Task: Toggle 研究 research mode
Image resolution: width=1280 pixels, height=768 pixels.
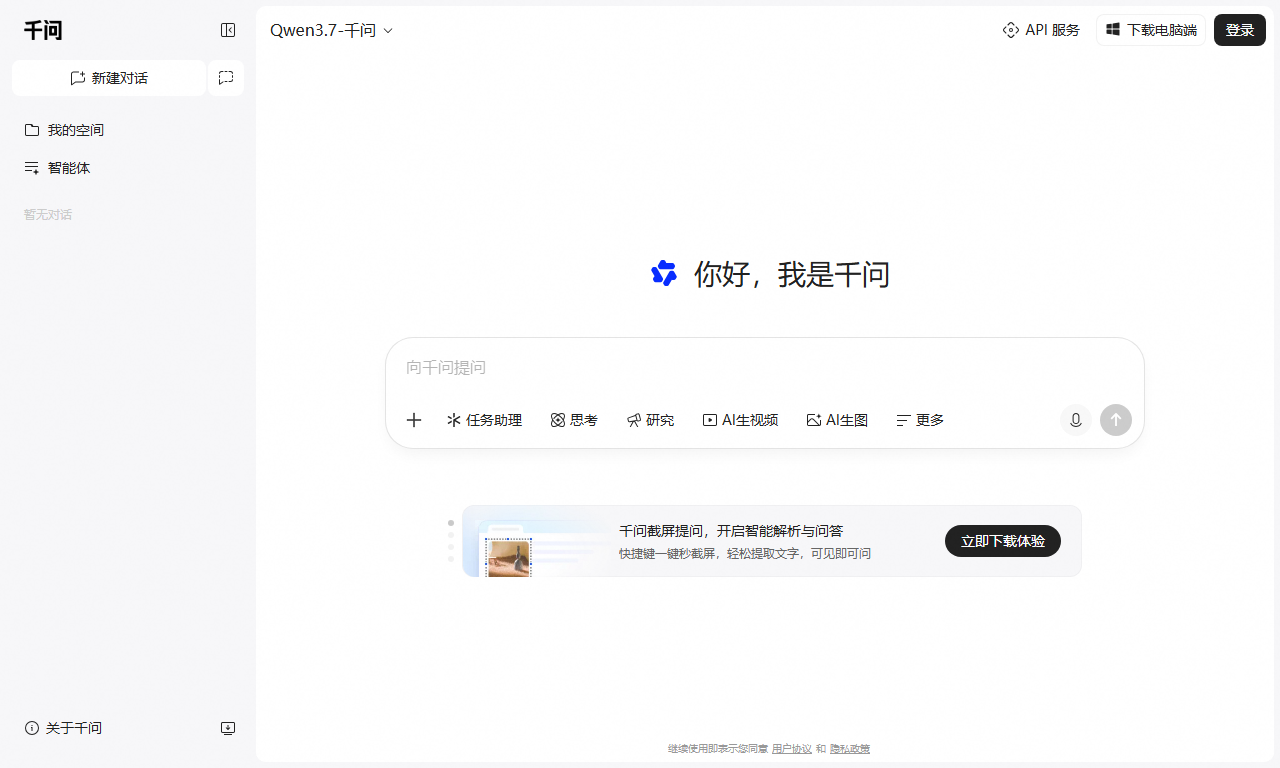Action: pyautogui.click(x=650, y=420)
